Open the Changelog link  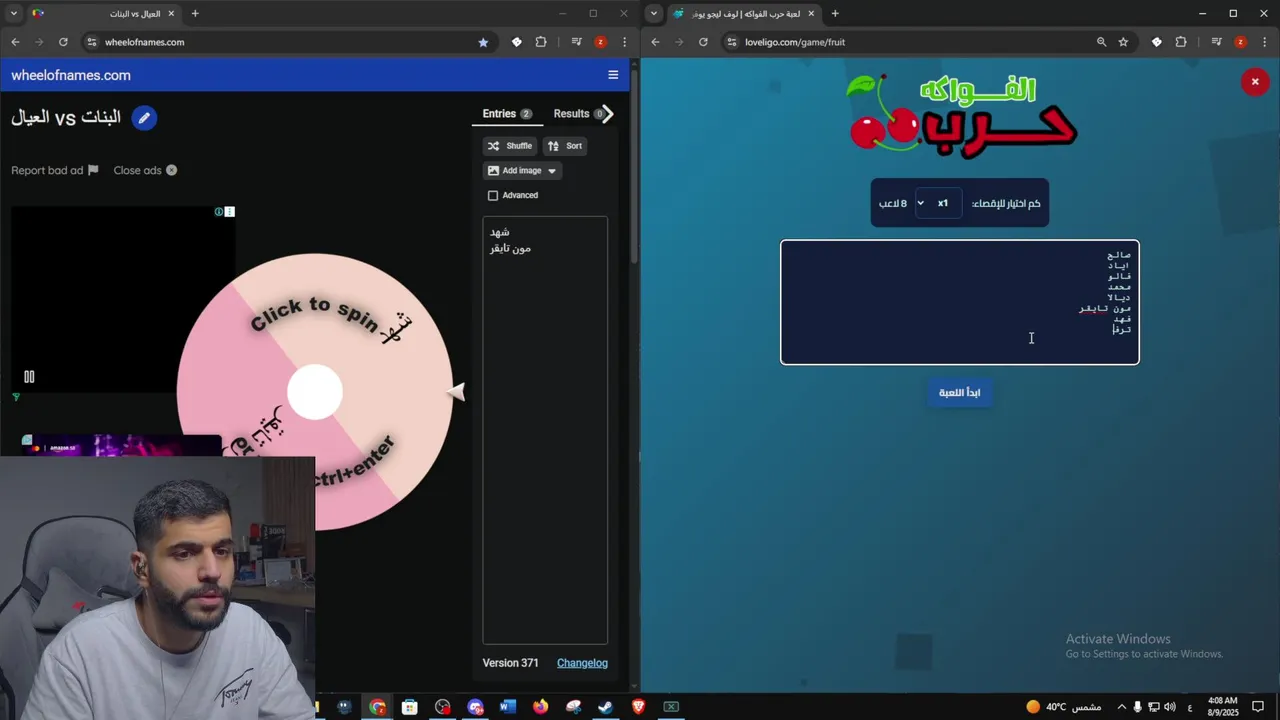(x=582, y=663)
